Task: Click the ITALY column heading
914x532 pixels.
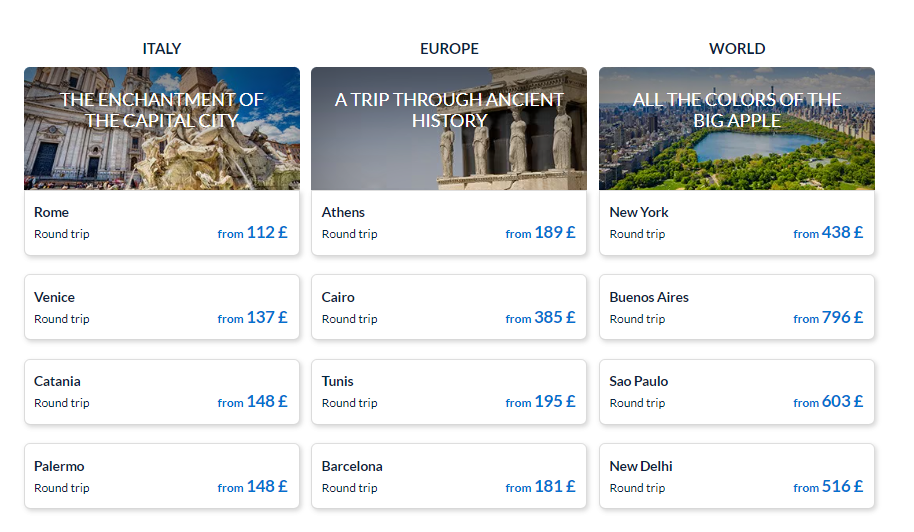Action: pyautogui.click(x=162, y=48)
